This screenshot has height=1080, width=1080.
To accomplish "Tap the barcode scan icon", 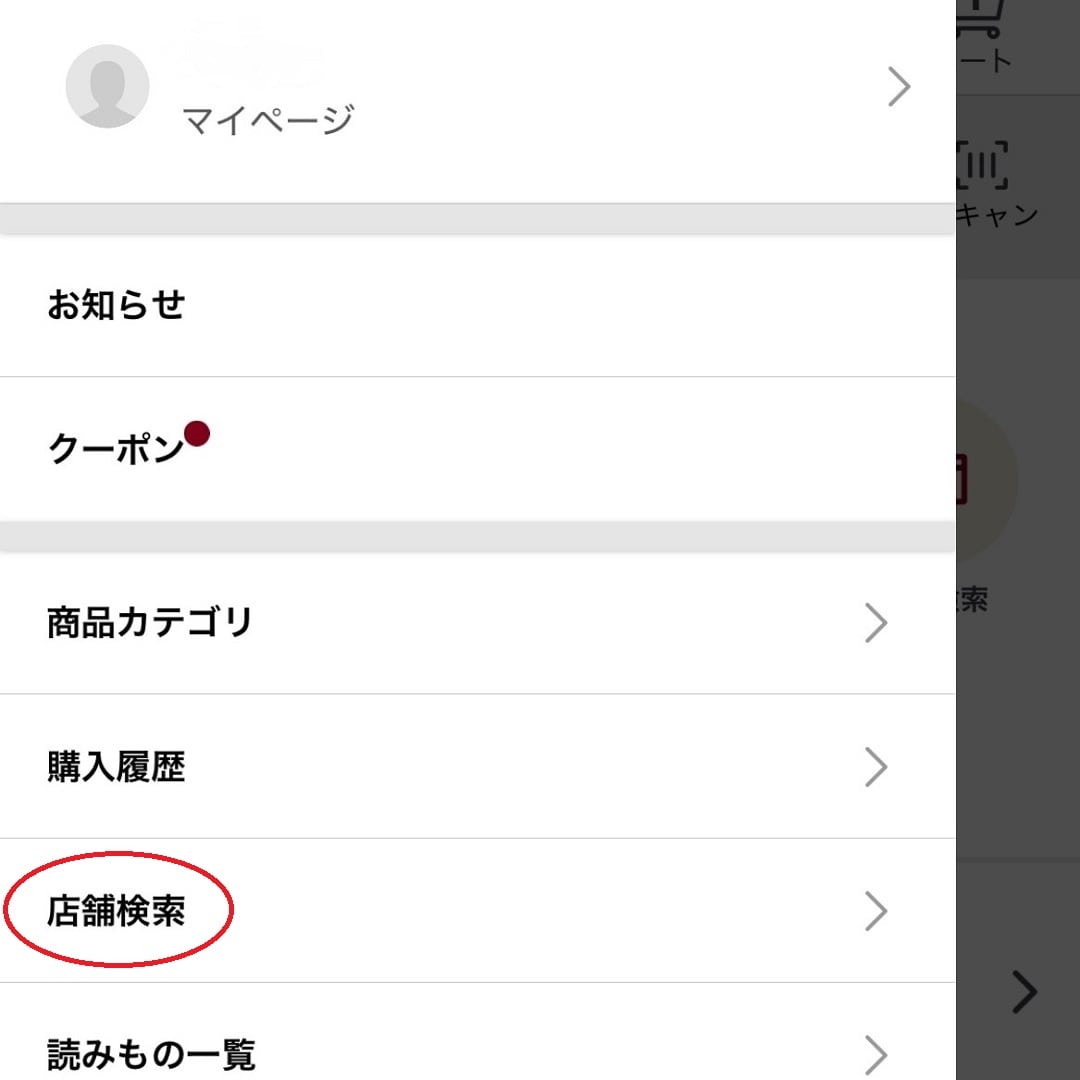I will (982, 165).
